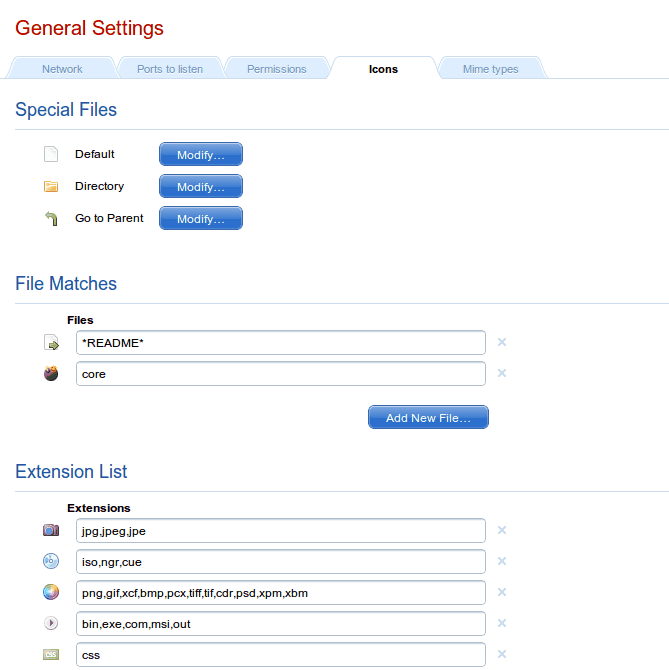Click the bomb icon beside core
Viewport: 669px width, 670px height.
(x=51, y=373)
